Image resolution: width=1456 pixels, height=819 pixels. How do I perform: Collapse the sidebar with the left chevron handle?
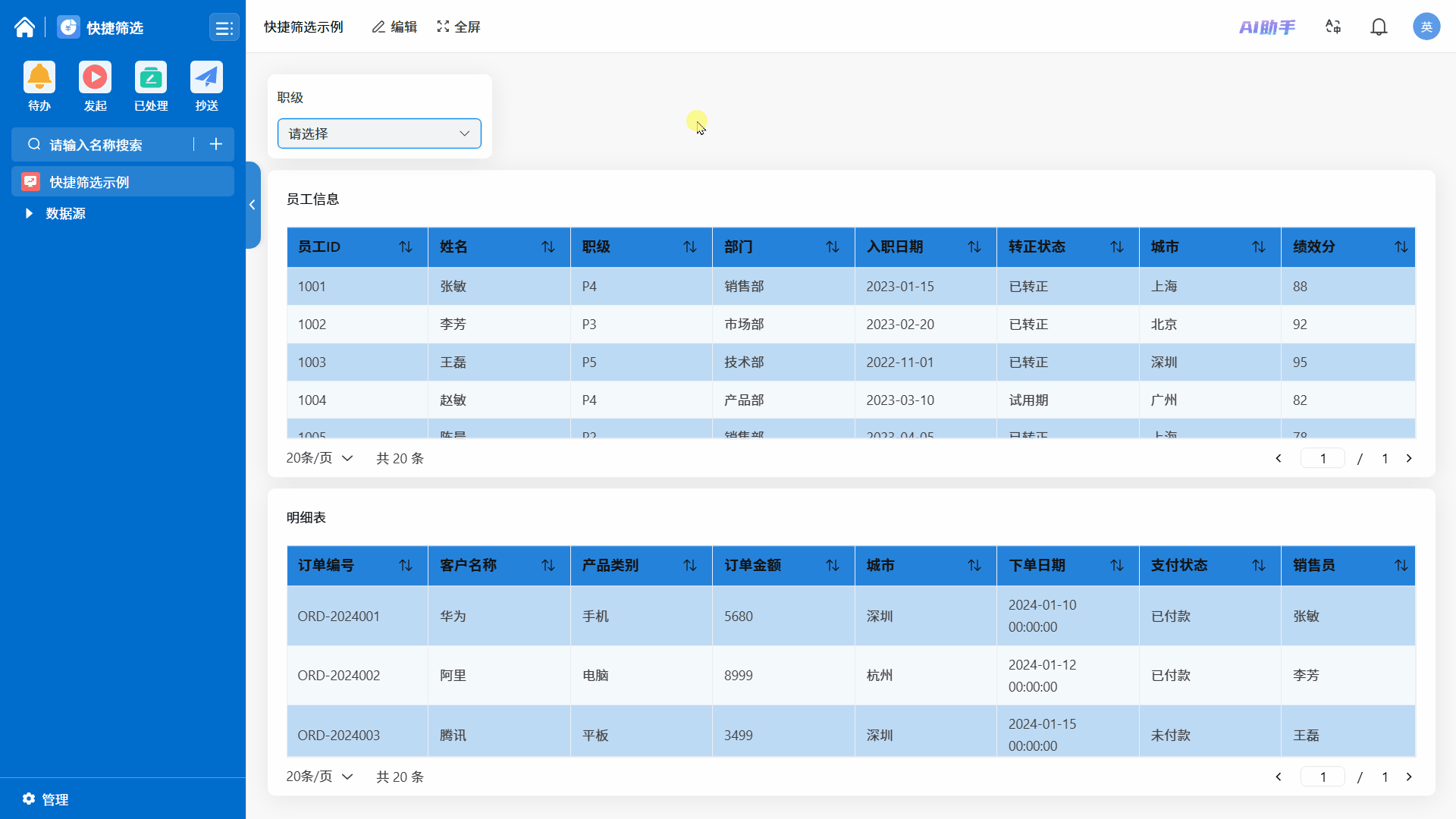pos(253,205)
